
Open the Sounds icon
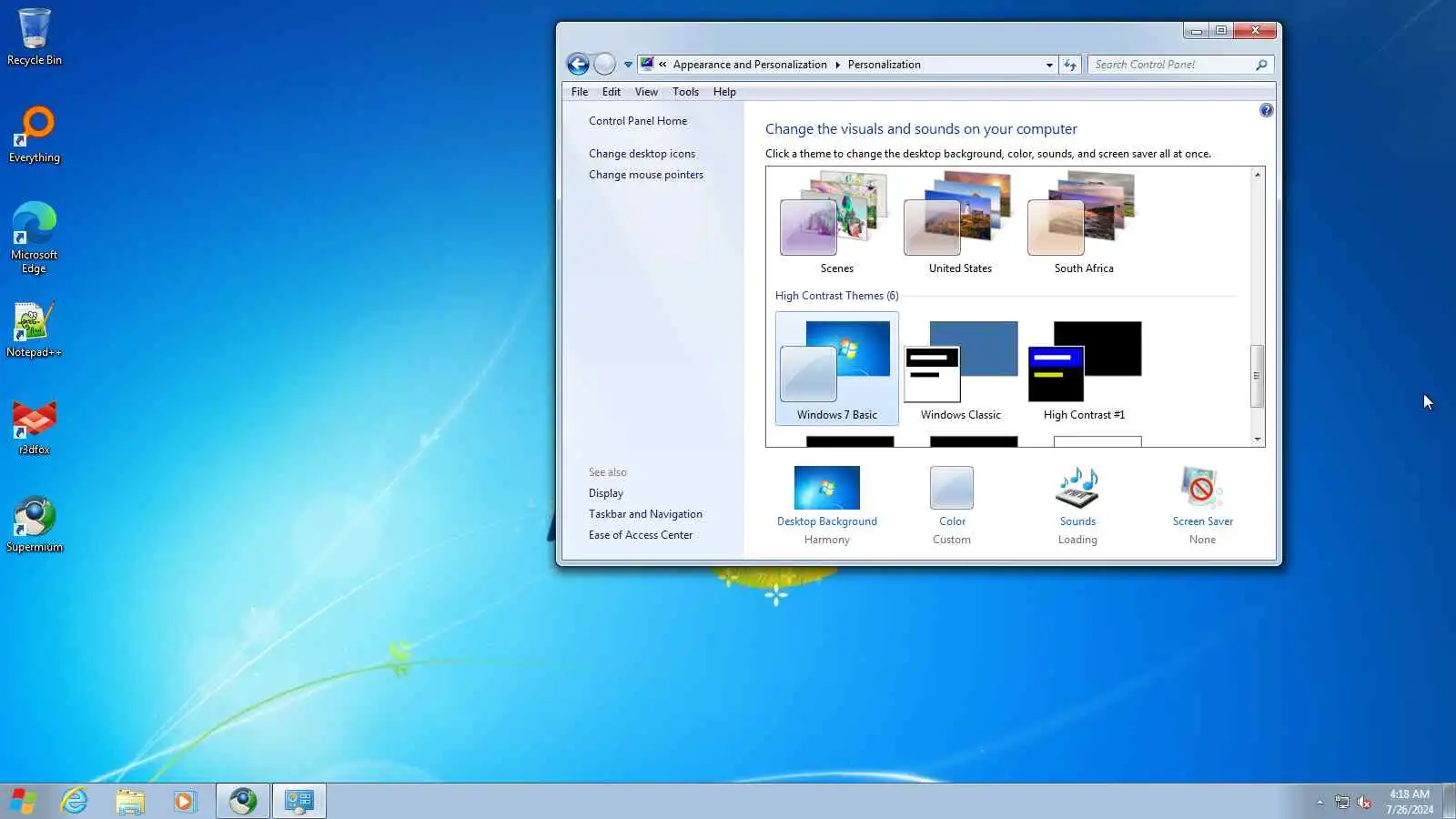[1077, 488]
